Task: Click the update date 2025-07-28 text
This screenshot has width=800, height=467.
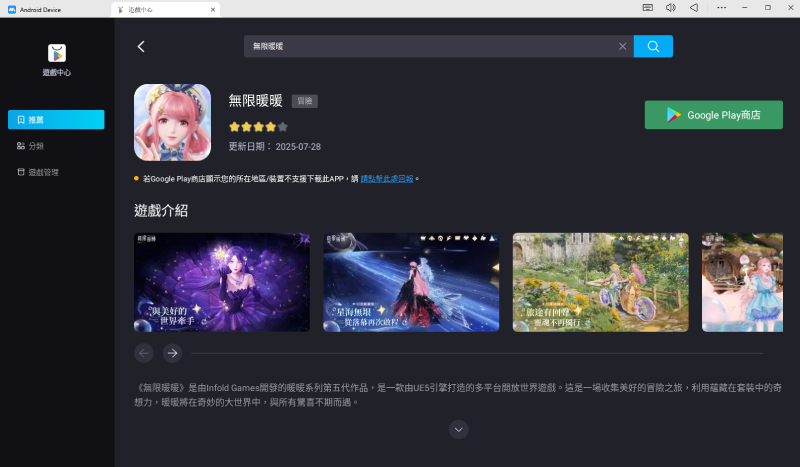Action: 274,146
